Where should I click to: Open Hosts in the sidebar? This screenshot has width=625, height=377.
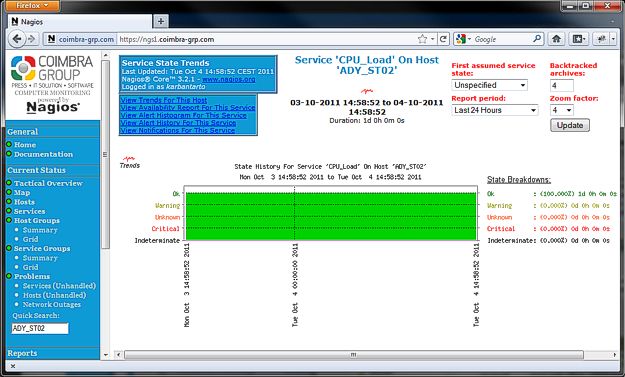coord(24,202)
